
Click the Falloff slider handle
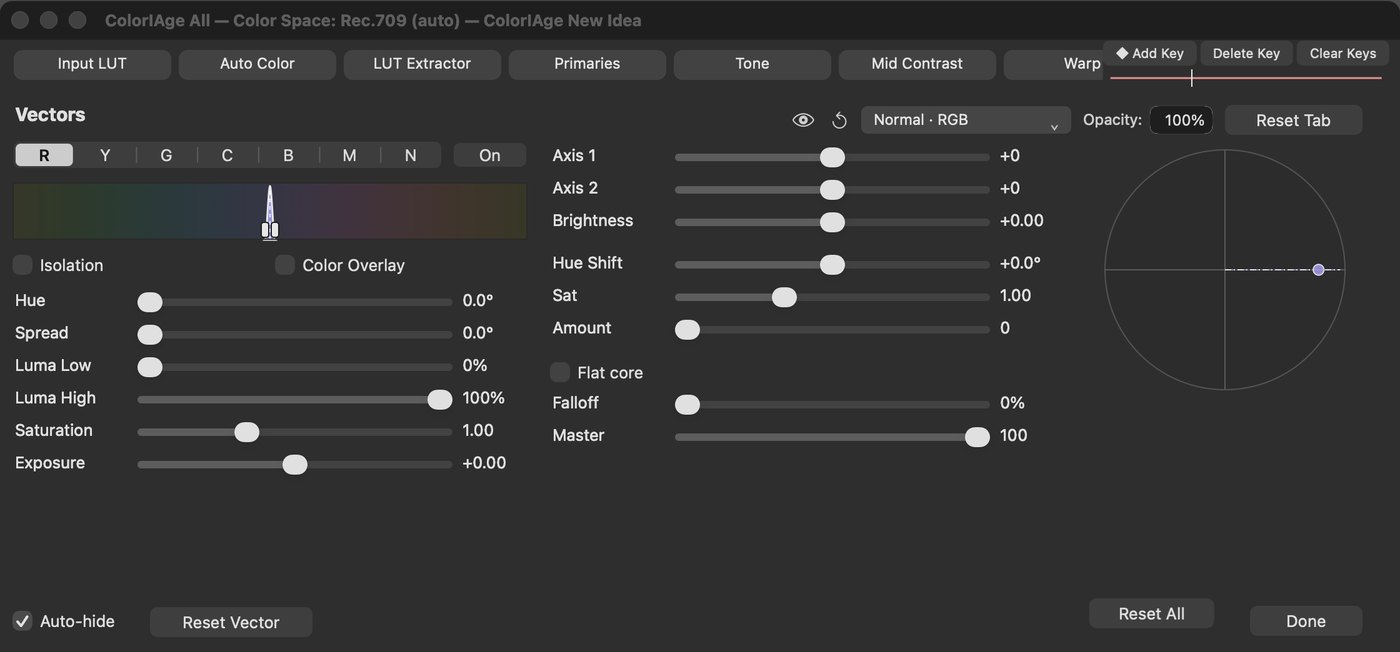click(687, 404)
